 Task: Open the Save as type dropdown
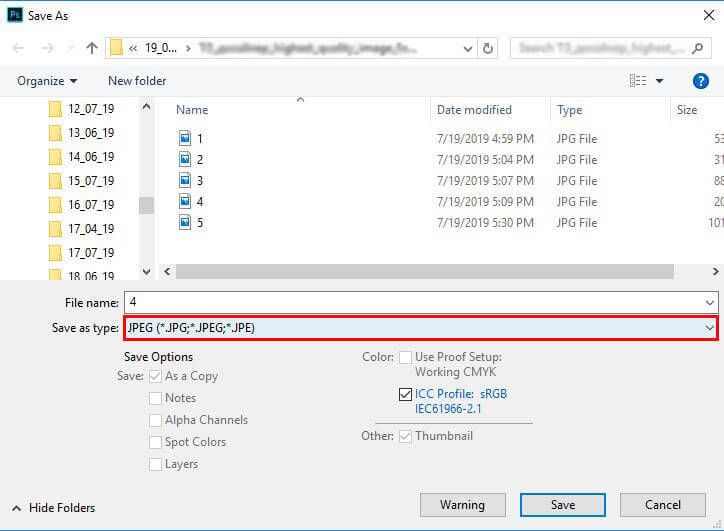tap(421, 328)
